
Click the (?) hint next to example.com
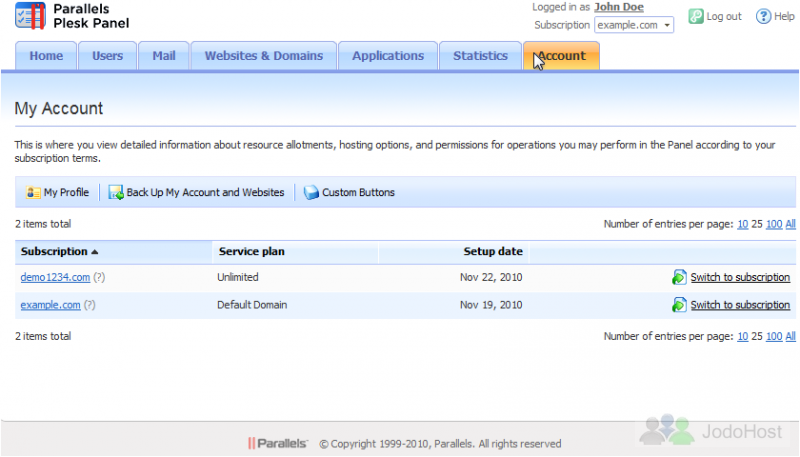point(90,304)
